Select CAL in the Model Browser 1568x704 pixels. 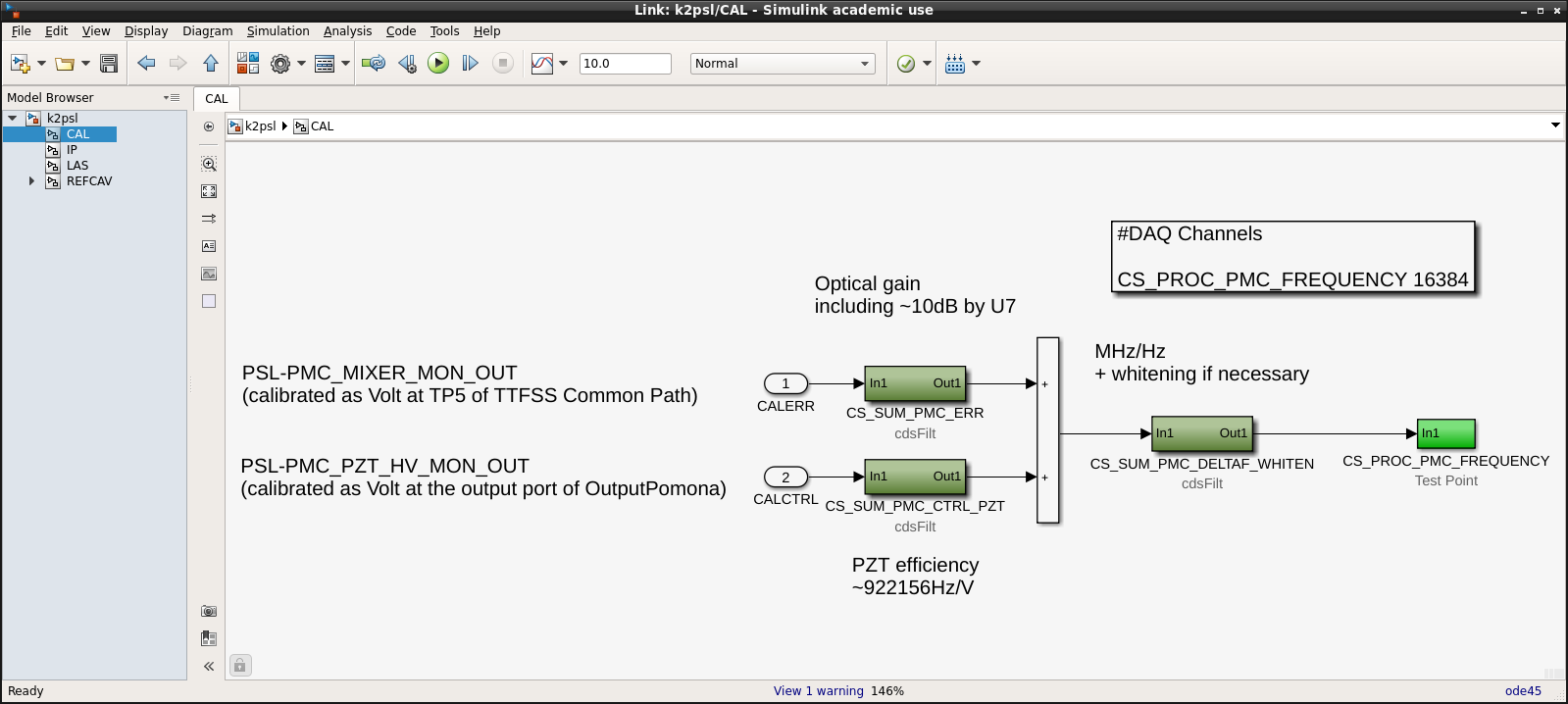tap(77, 134)
